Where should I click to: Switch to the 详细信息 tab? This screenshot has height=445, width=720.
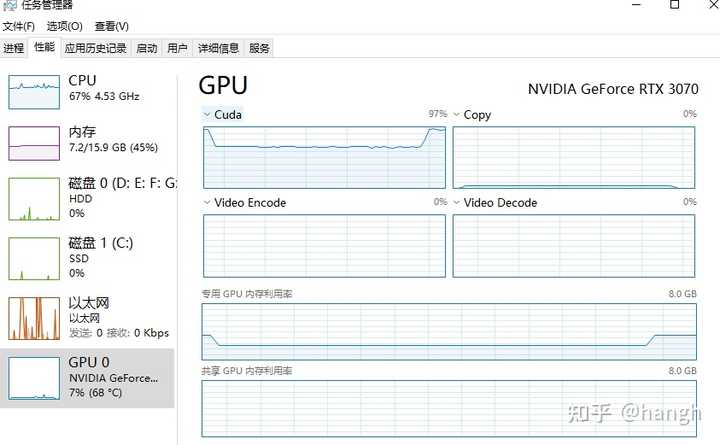pyautogui.click(x=218, y=48)
